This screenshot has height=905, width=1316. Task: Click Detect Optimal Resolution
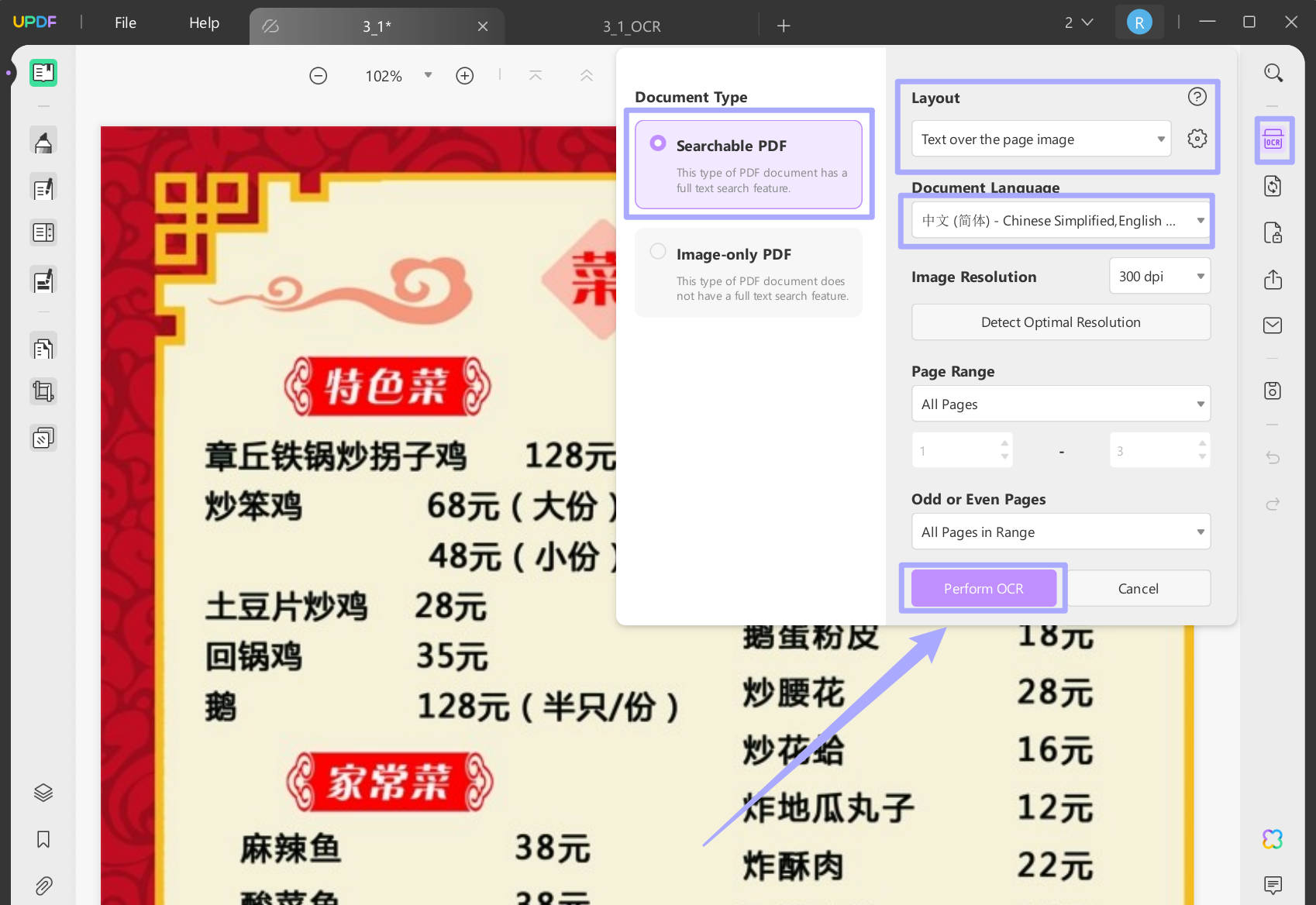click(1060, 322)
